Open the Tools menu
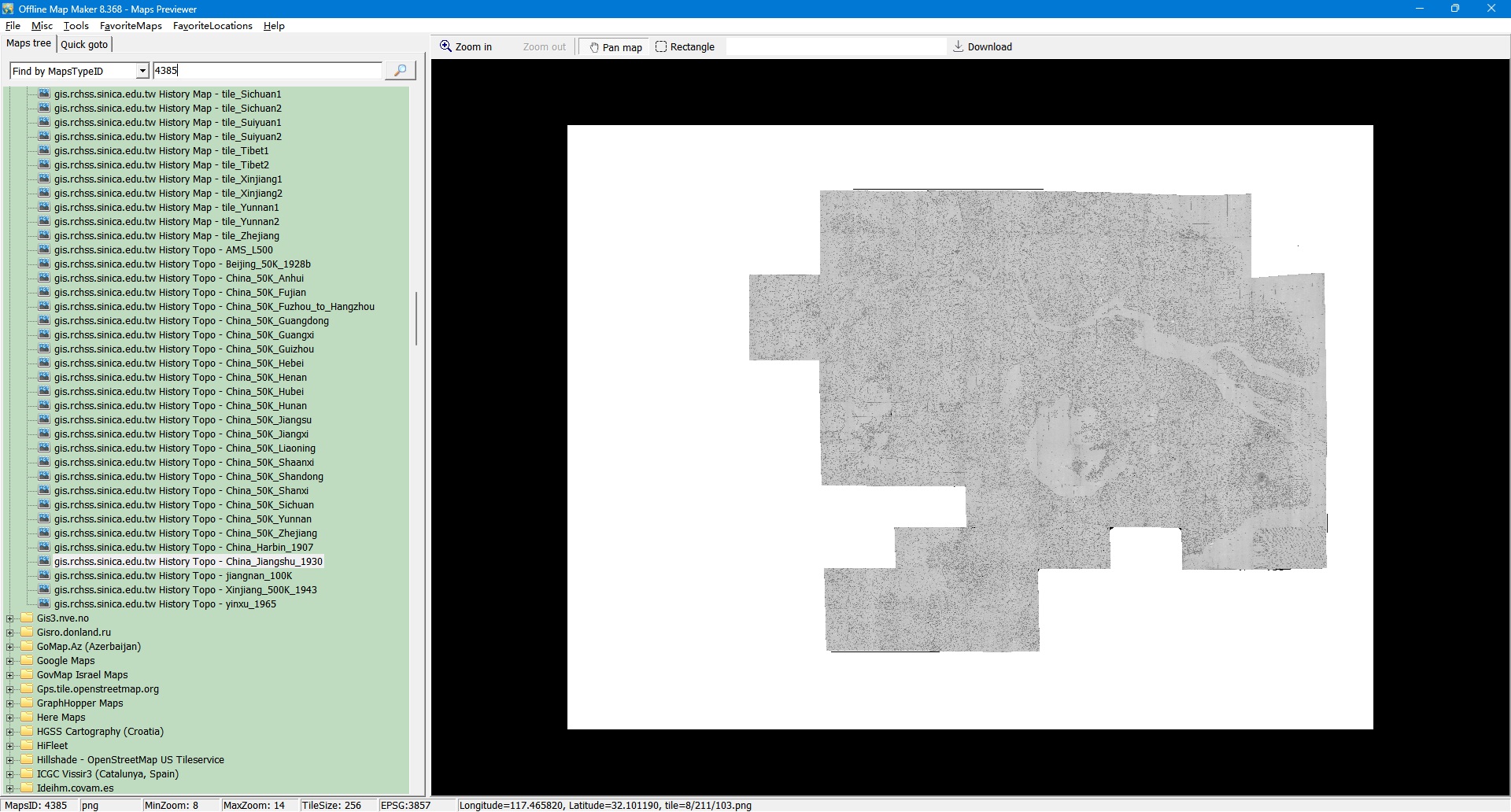This screenshot has width=1511, height=812. point(76,26)
